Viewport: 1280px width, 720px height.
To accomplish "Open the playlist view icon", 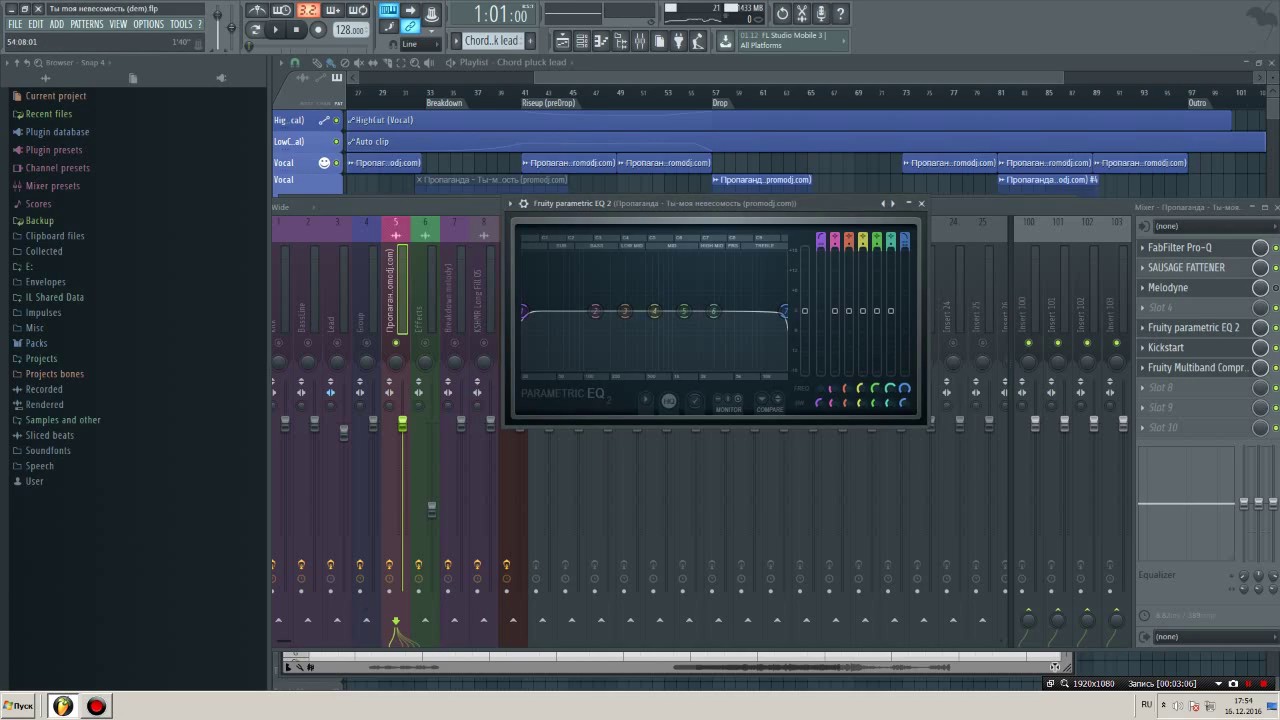I will pyautogui.click(x=562, y=41).
